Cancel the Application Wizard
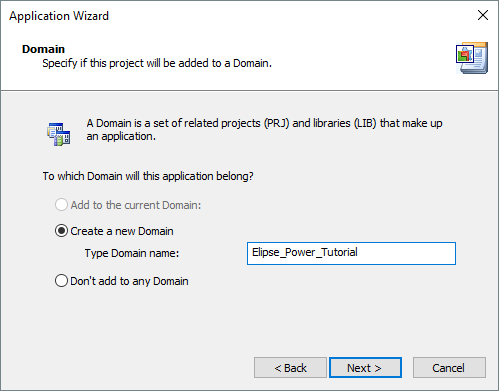The height and width of the screenshot is (391, 499). [x=449, y=368]
